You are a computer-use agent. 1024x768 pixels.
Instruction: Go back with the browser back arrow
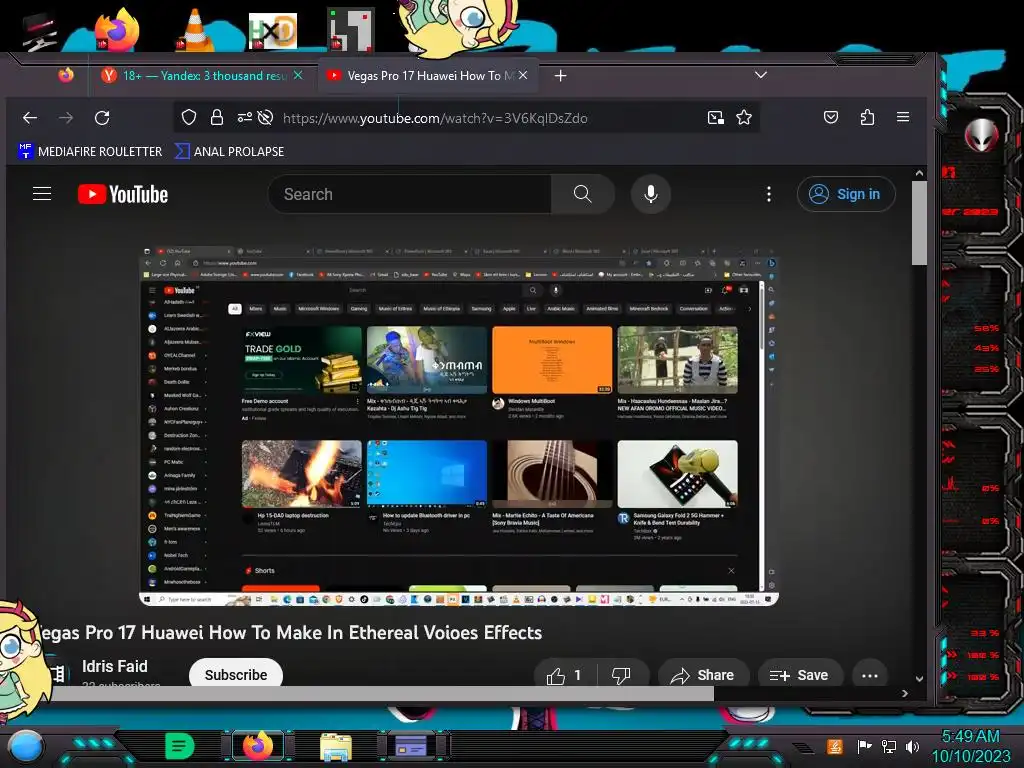(30, 118)
